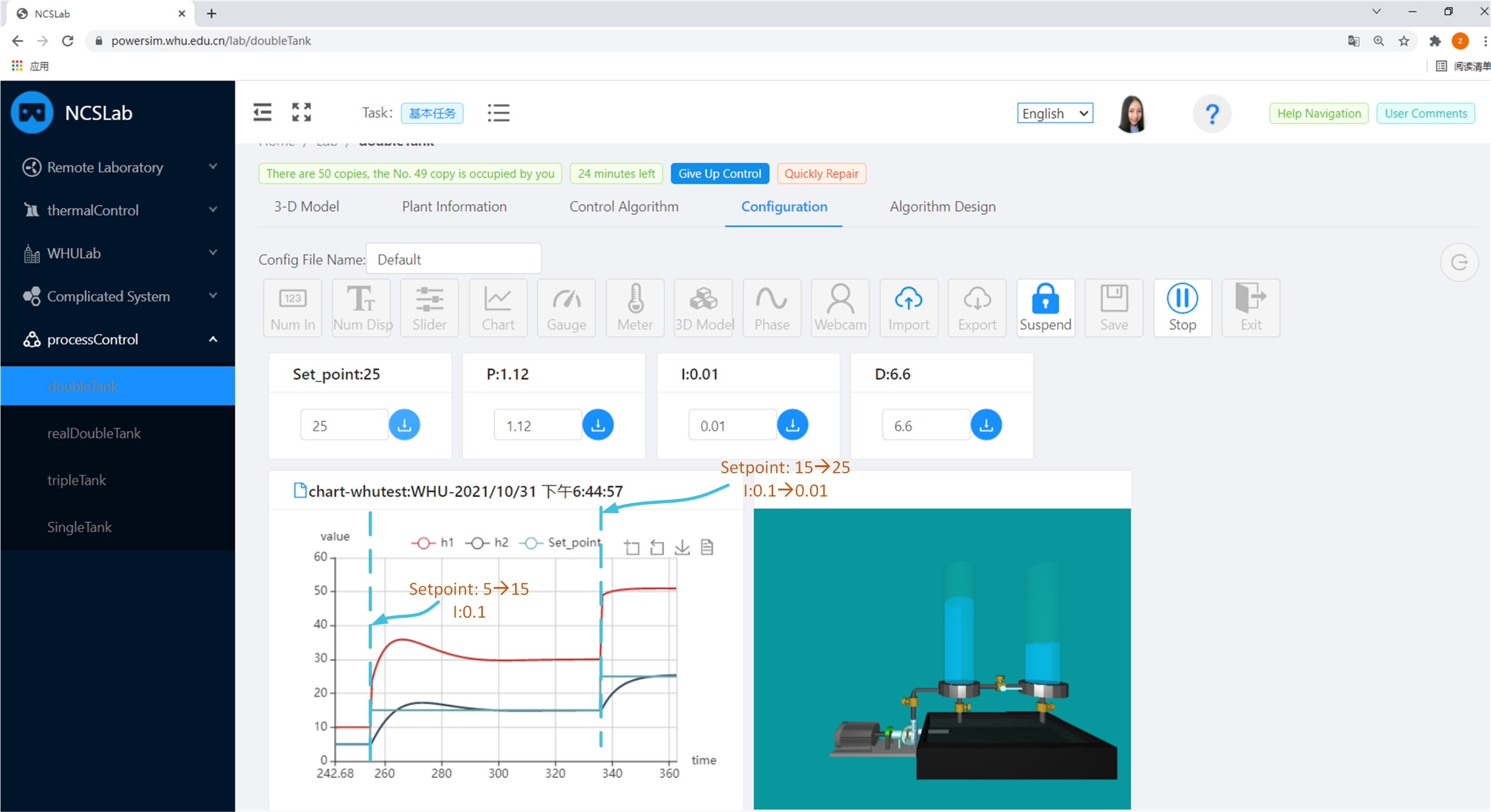Click the Suspend lock icon
1491x812 pixels.
[1045, 299]
